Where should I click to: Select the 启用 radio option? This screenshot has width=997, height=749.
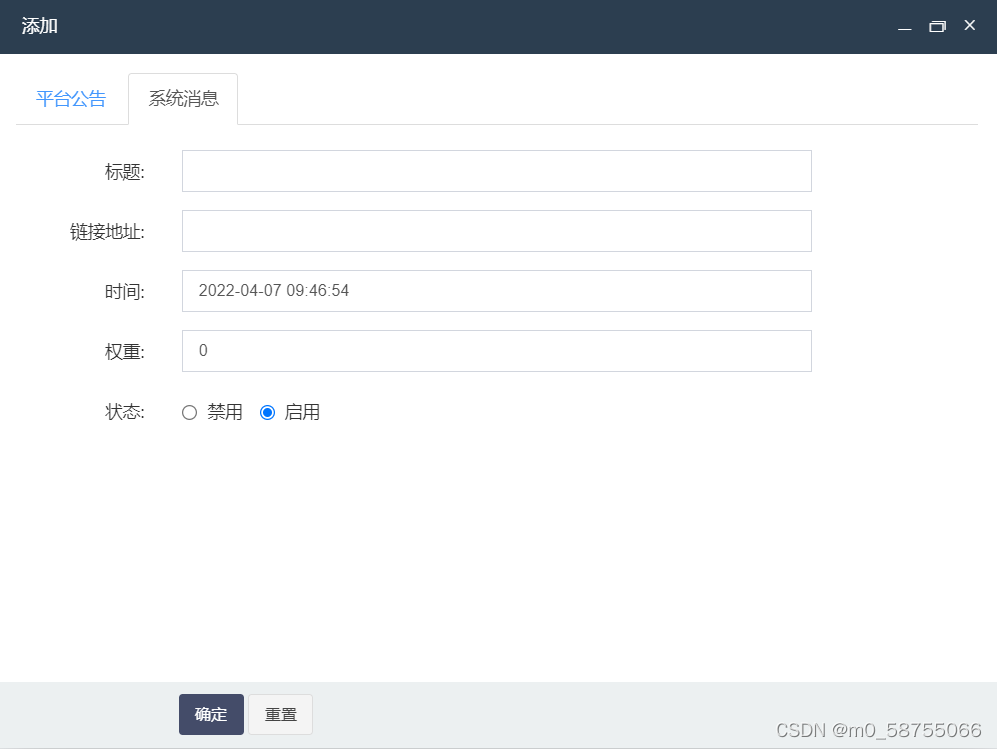coord(267,412)
